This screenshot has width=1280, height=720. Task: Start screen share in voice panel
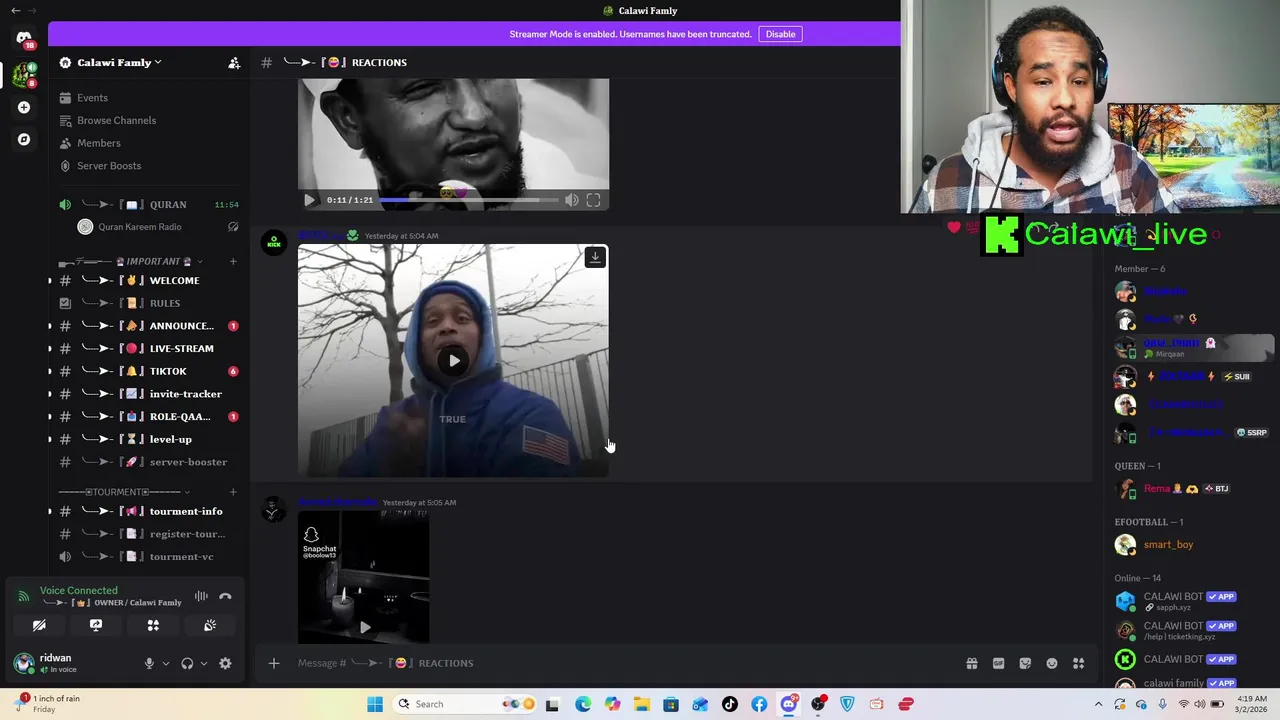pyautogui.click(x=96, y=625)
